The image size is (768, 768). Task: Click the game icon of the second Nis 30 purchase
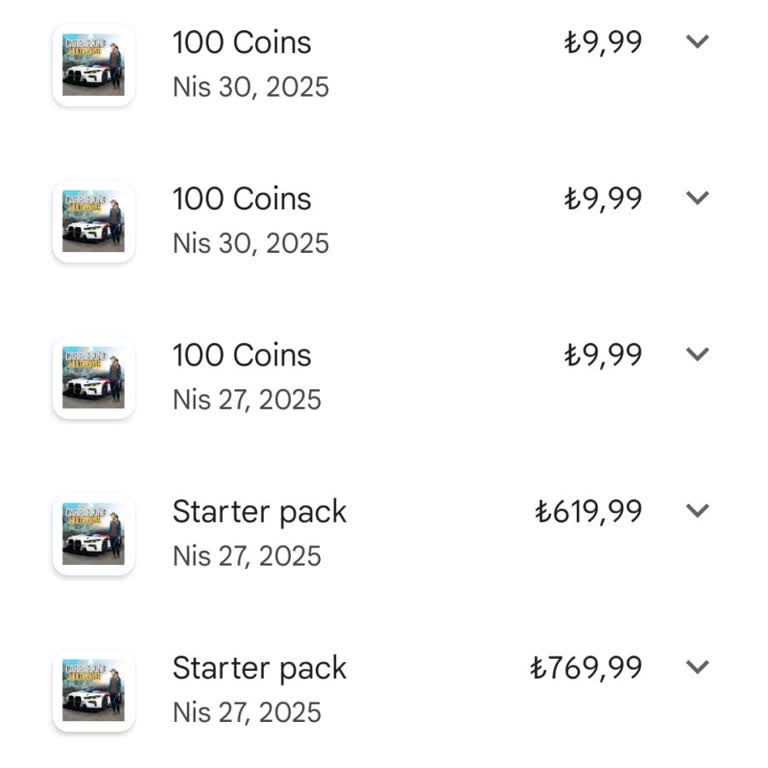[x=93, y=221]
